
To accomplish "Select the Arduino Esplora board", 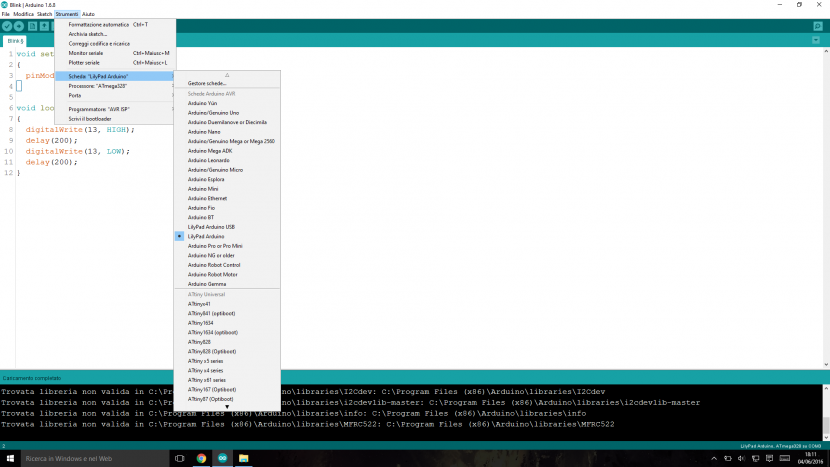I will 227,179.
